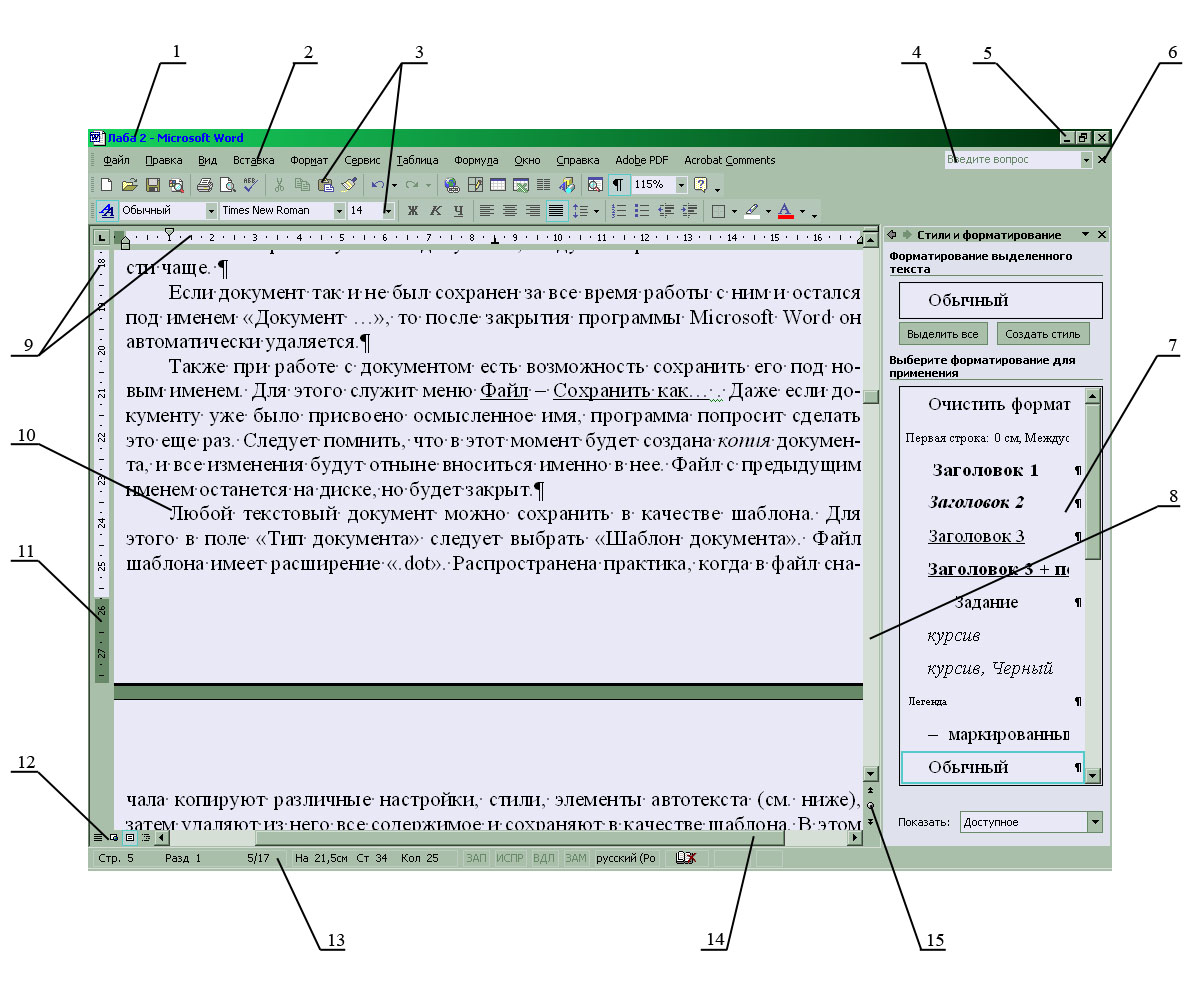Toggle underline (Ч) formatting
Image resolution: width=1200 pixels, height=1000 pixels.
[x=459, y=211]
